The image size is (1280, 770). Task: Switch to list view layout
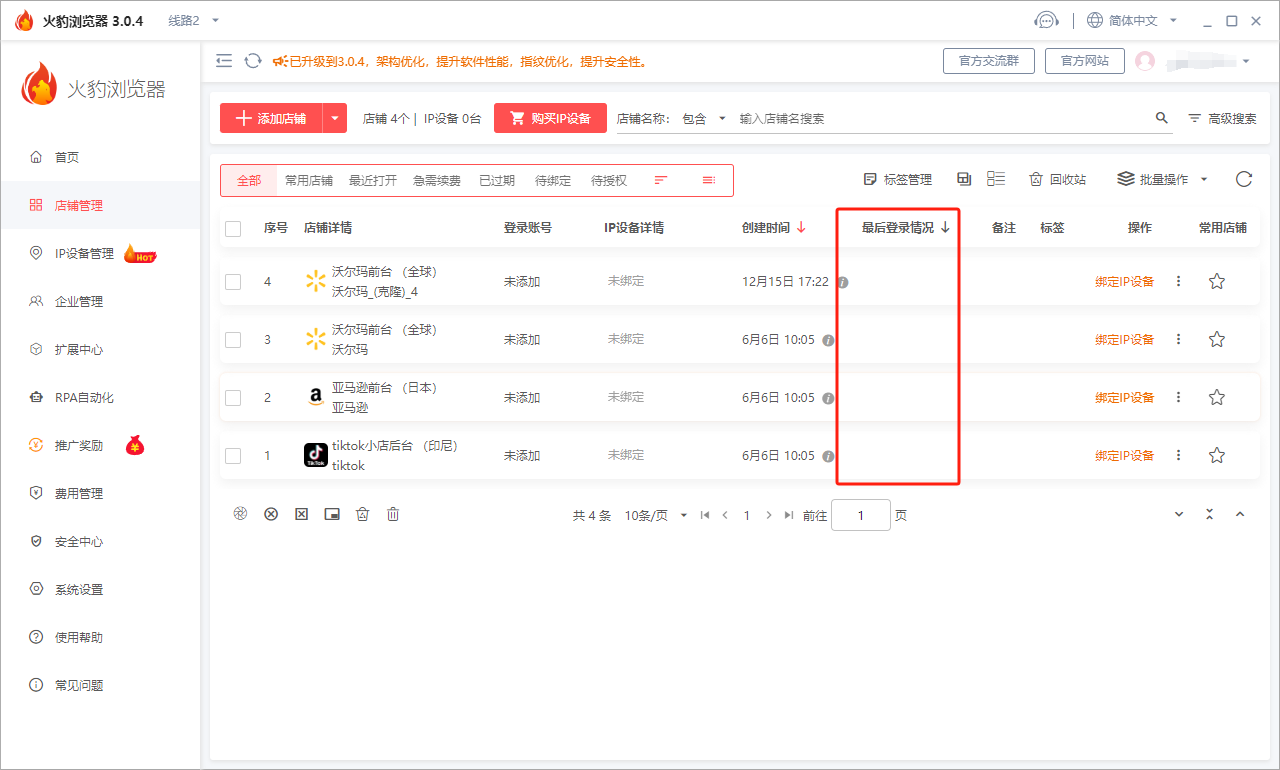995,178
